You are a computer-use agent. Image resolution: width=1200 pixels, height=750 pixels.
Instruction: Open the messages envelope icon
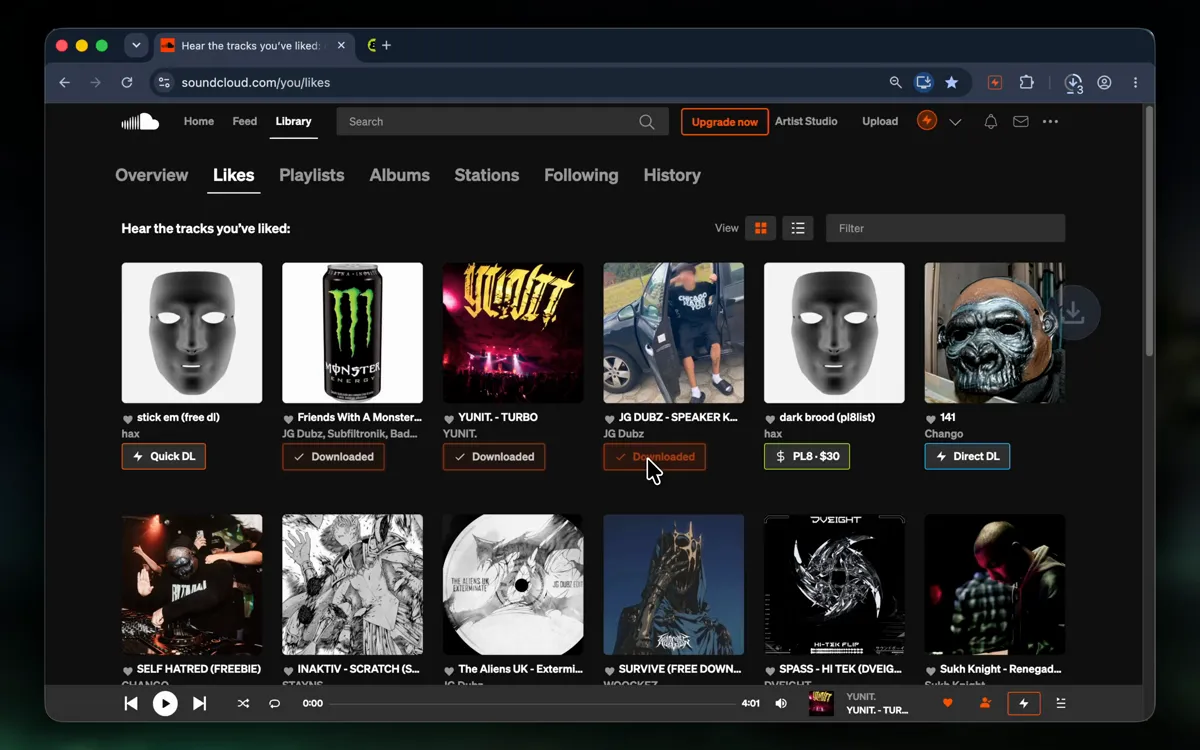click(1020, 122)
